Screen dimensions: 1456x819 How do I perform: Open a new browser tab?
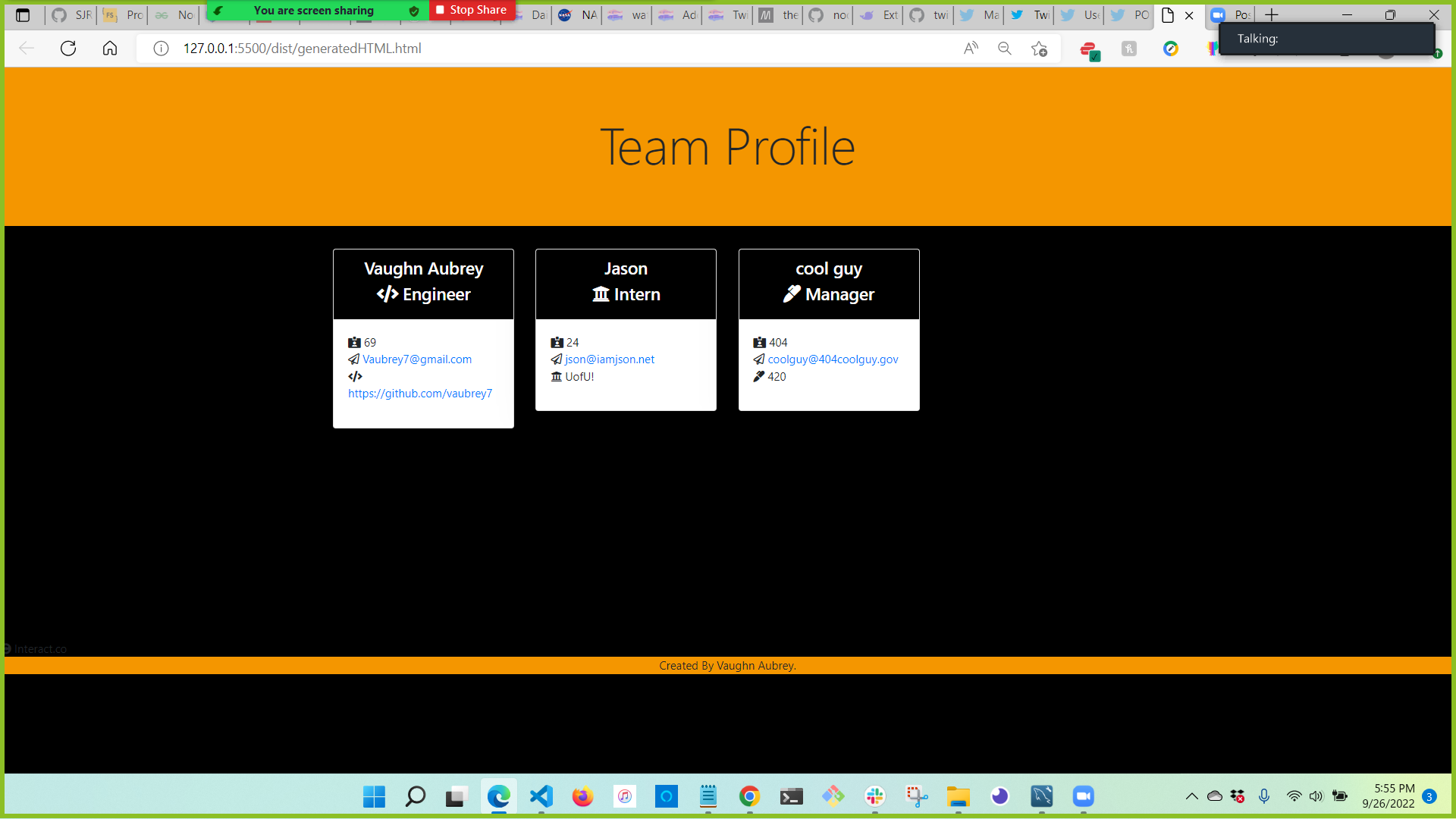[1272, 15]
